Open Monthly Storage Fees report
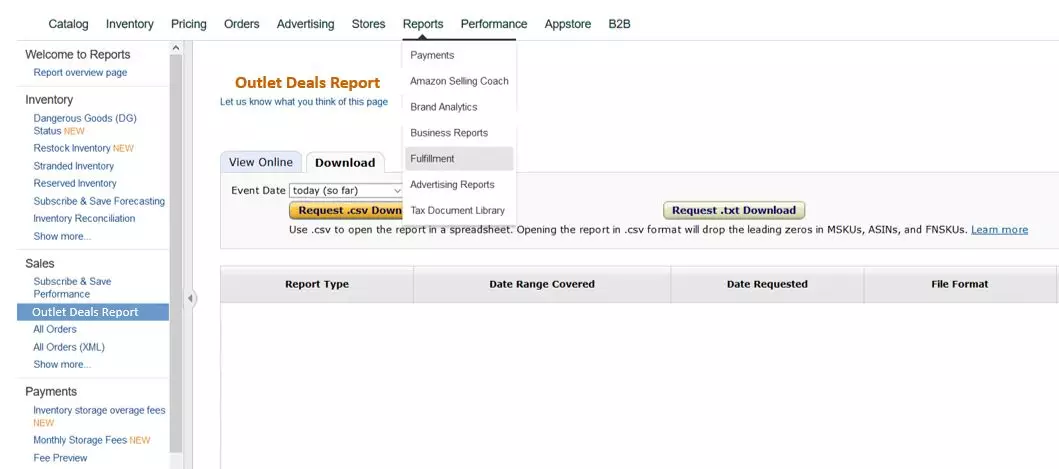The height and width of the screenshot is (469, 1059). [x=80, y=440]
